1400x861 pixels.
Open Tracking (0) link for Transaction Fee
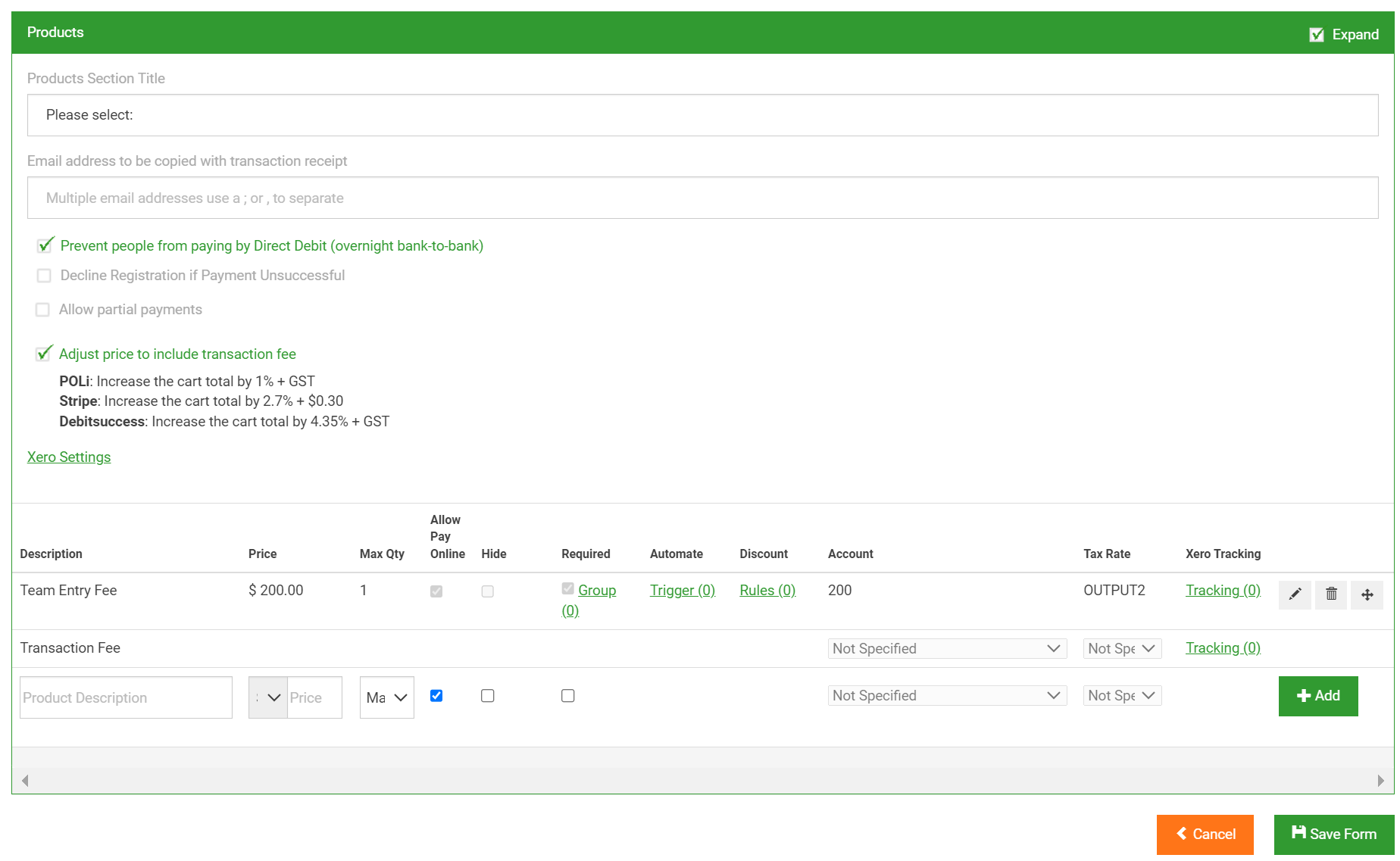1223,648
